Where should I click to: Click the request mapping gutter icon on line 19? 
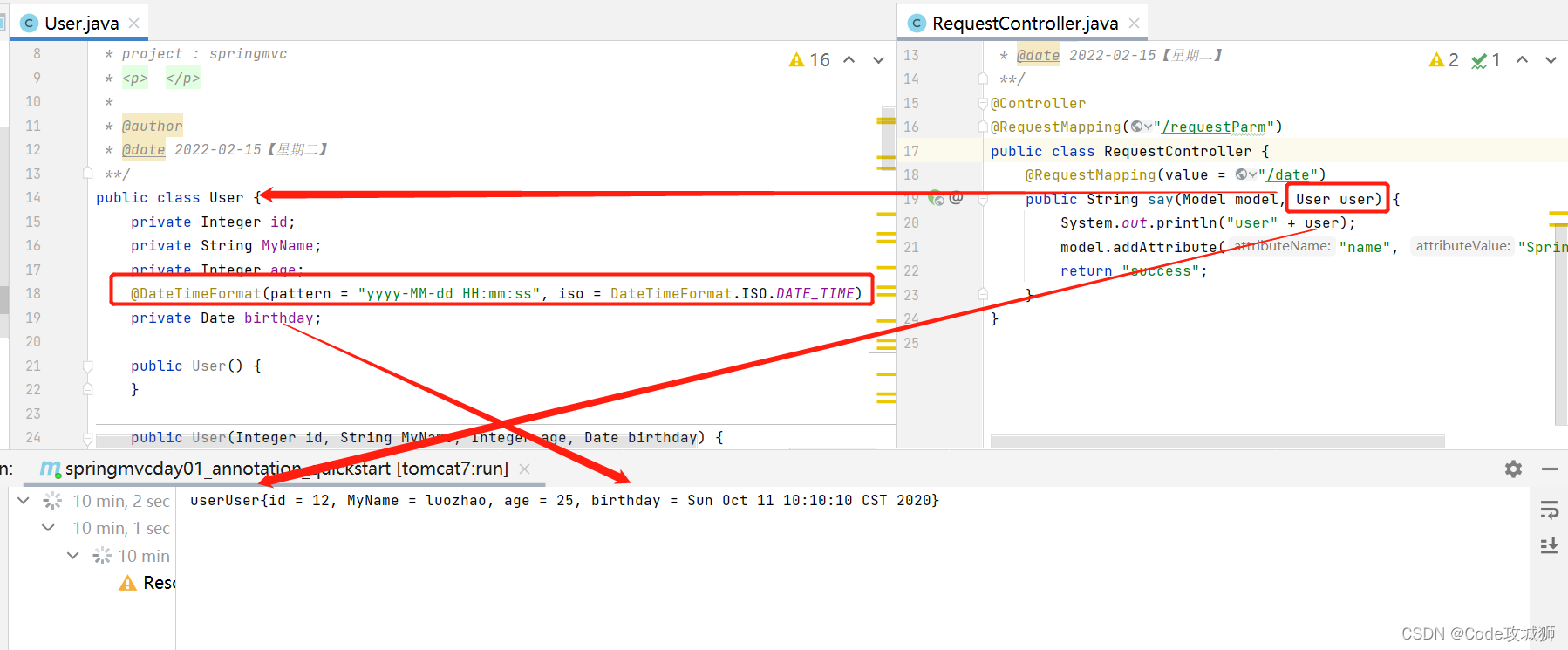tap(937, 199)
